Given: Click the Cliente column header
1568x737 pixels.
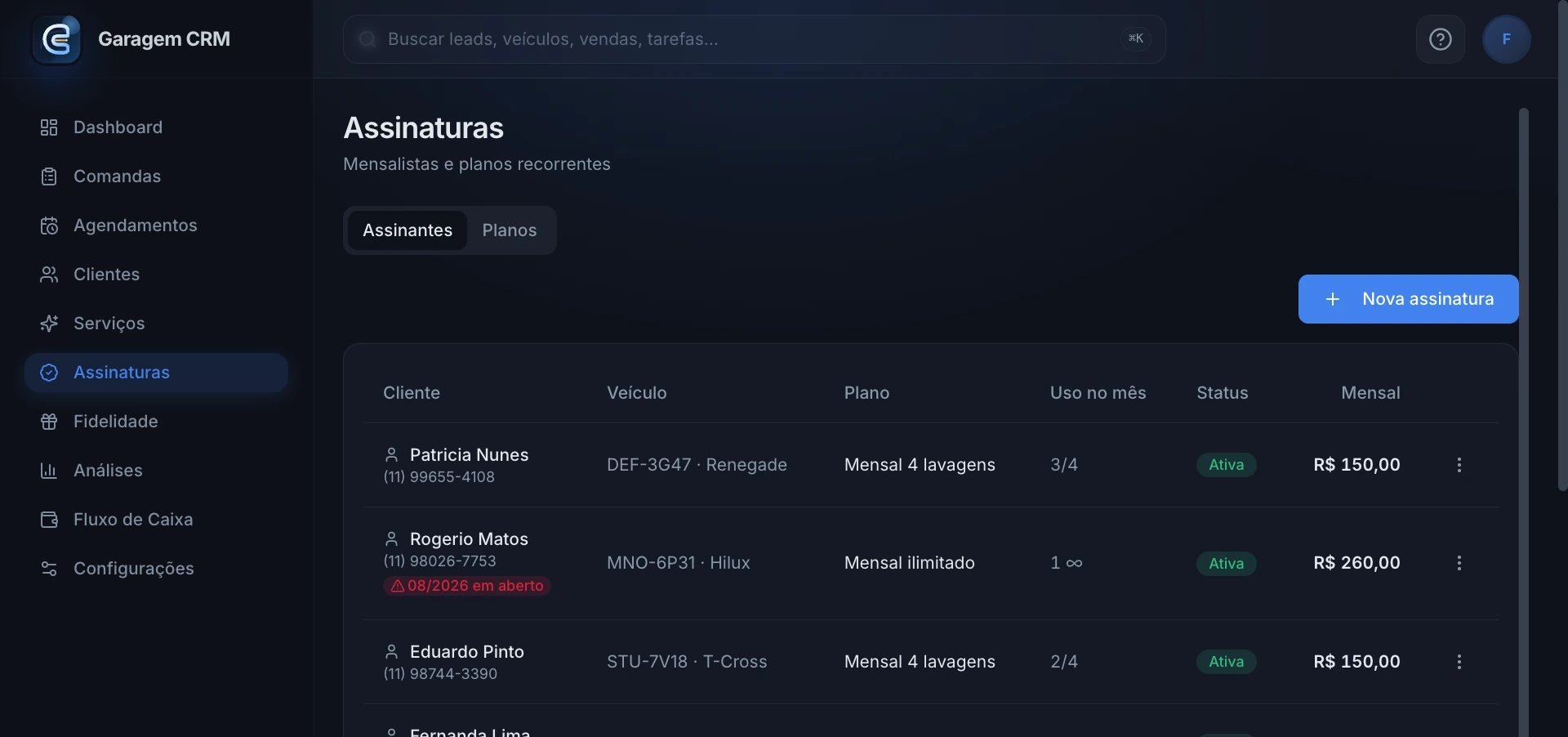Looking at the screenshot, I should click(412, 393).
